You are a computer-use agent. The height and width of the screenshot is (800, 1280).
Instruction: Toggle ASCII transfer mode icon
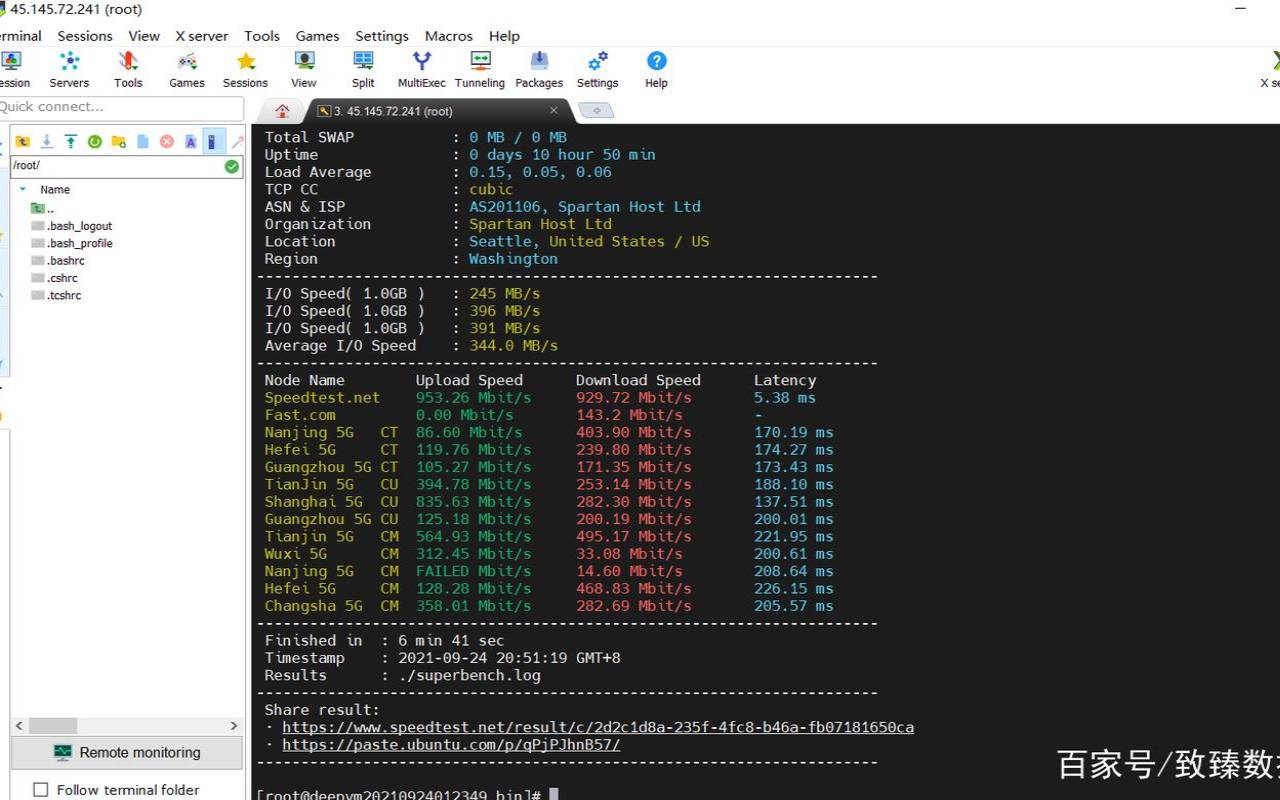[x=190, y=142]
